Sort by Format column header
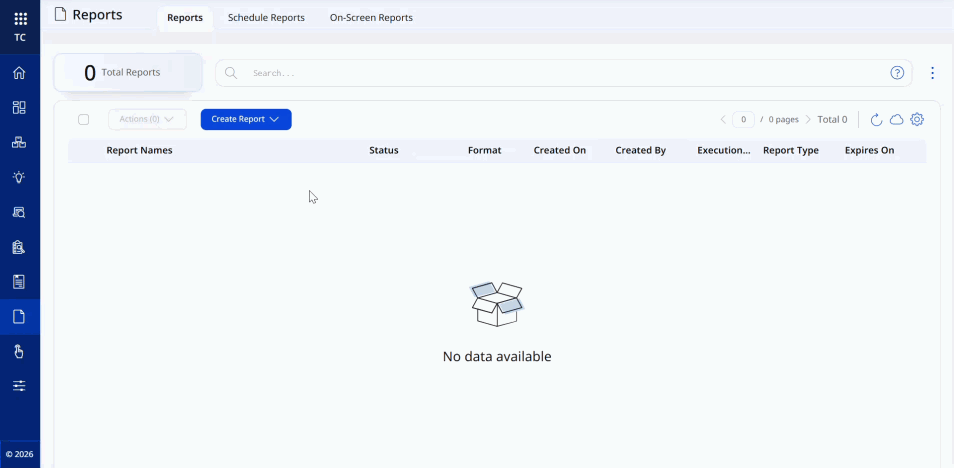Image resolution: width=954 pixels, height=468 pixels. (484, 150)
